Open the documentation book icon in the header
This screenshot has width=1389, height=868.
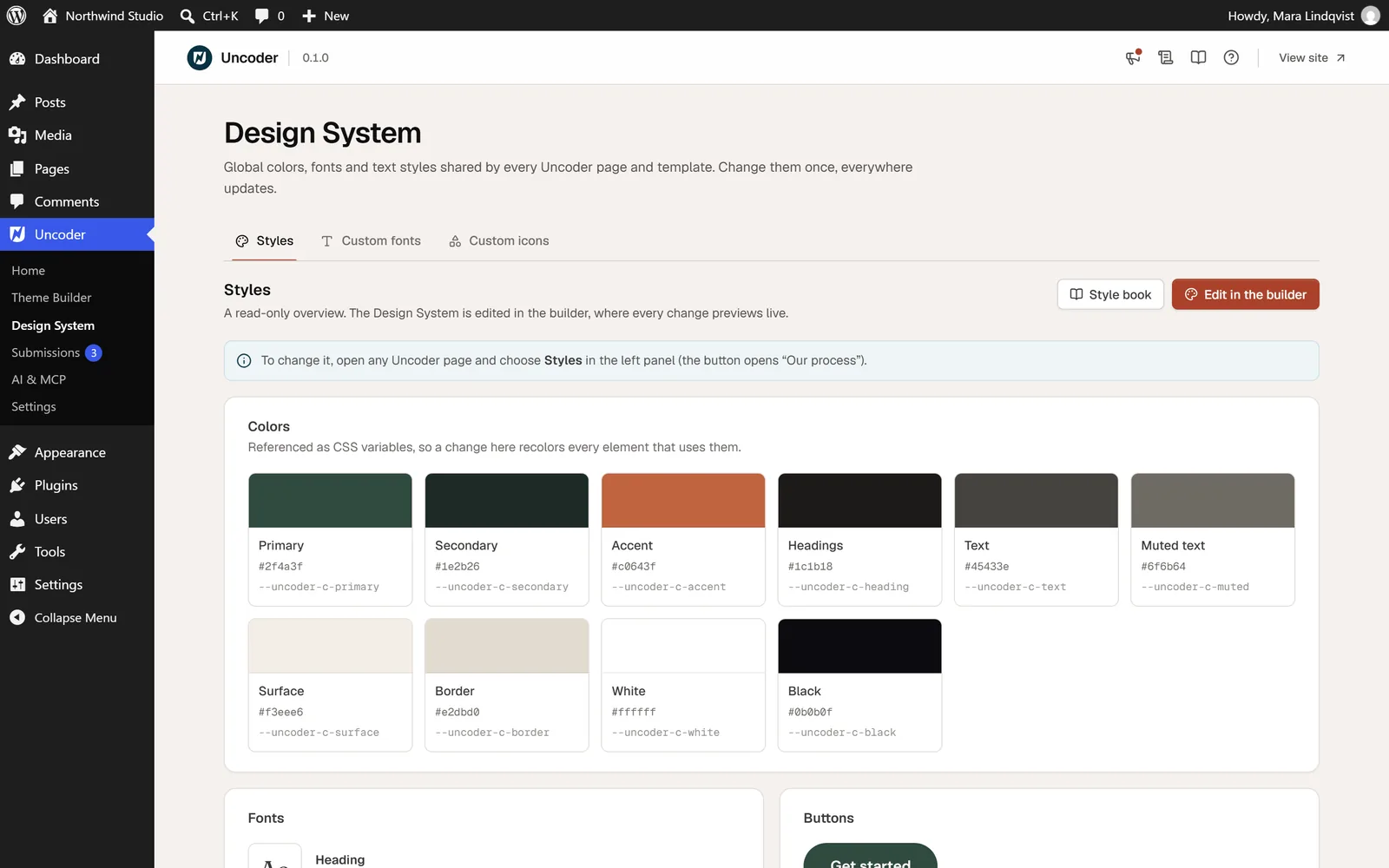pyautogui.click(x=1198, y=57)
